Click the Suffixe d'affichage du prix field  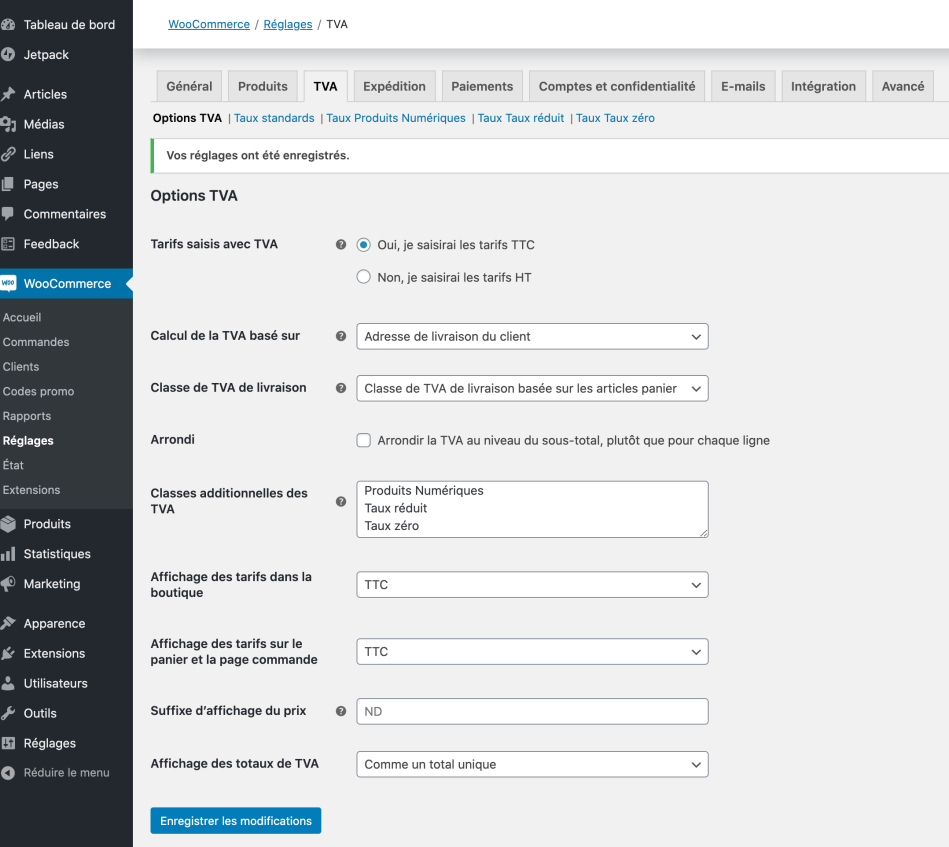532,712
